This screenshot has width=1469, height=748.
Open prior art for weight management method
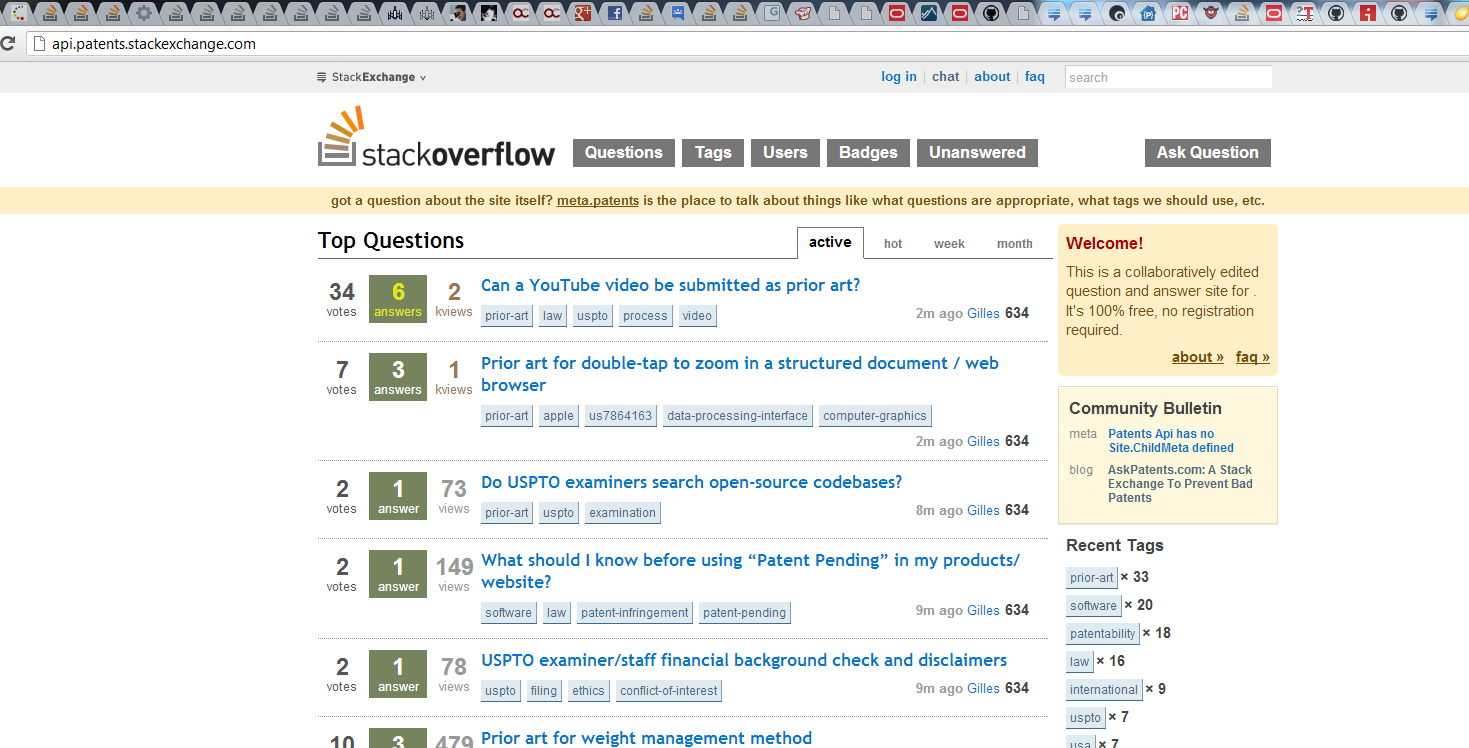pyautogui.click(x=647, y=738)
